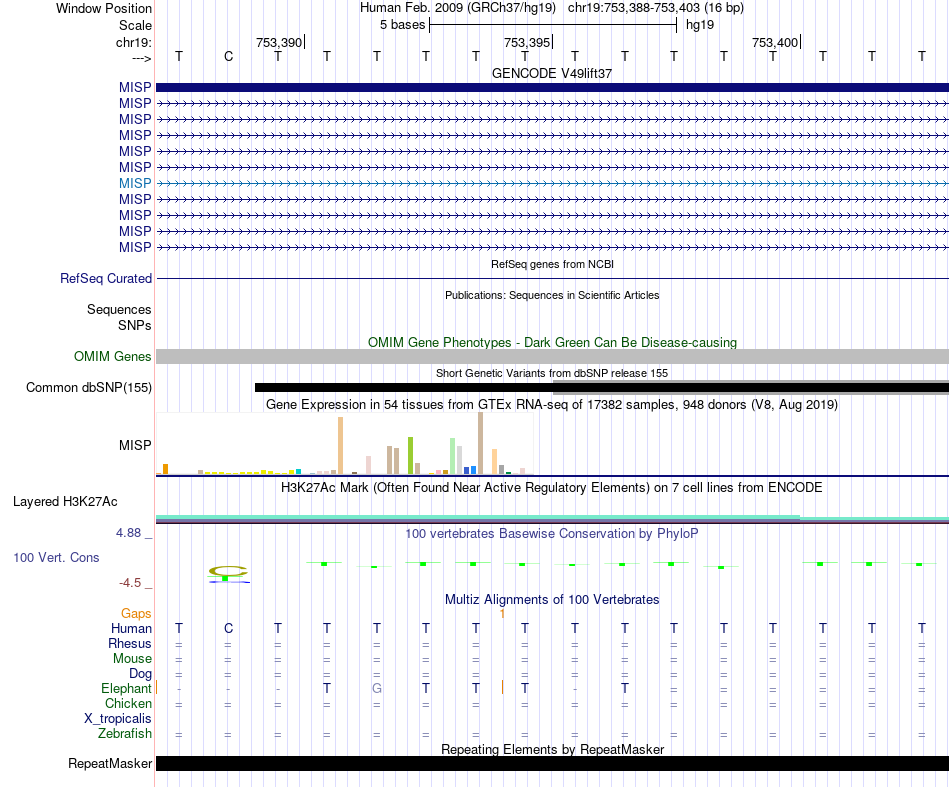This screenshot has height=787, width=950.
Task: Click the 'OMIM Genes' track label
Action: point(112,356)
